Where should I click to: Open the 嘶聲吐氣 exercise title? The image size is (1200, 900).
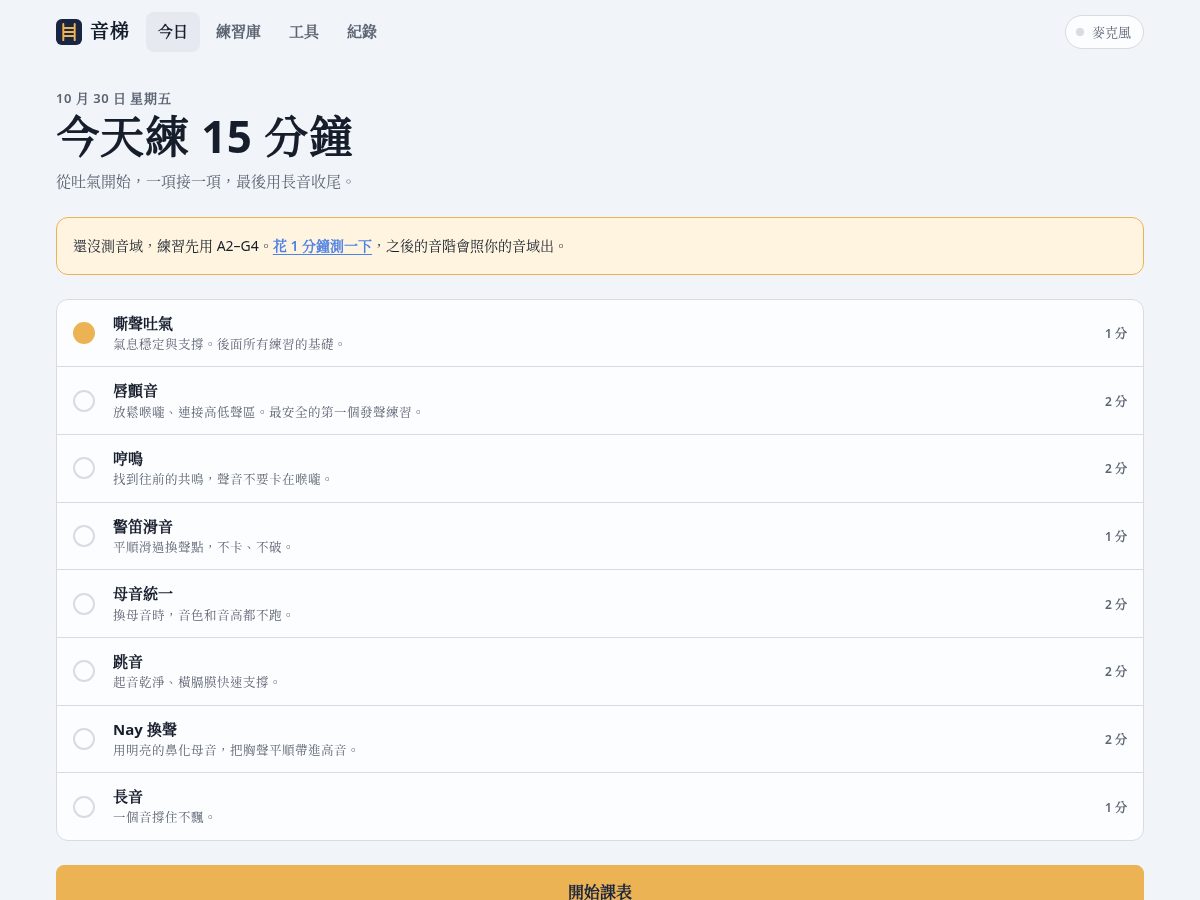143,324
